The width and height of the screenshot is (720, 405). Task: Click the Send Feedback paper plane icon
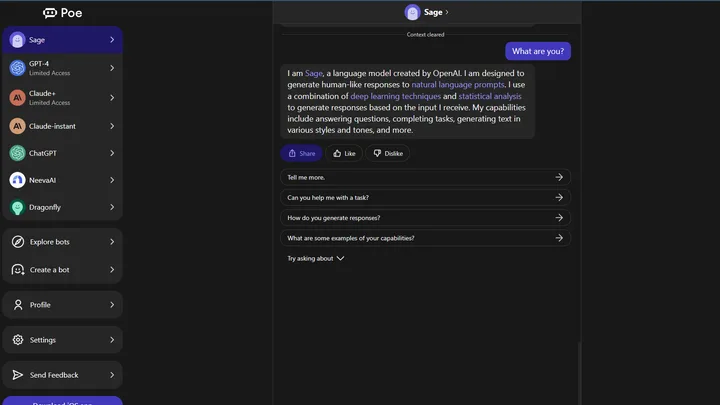click(x=17, y=375)
